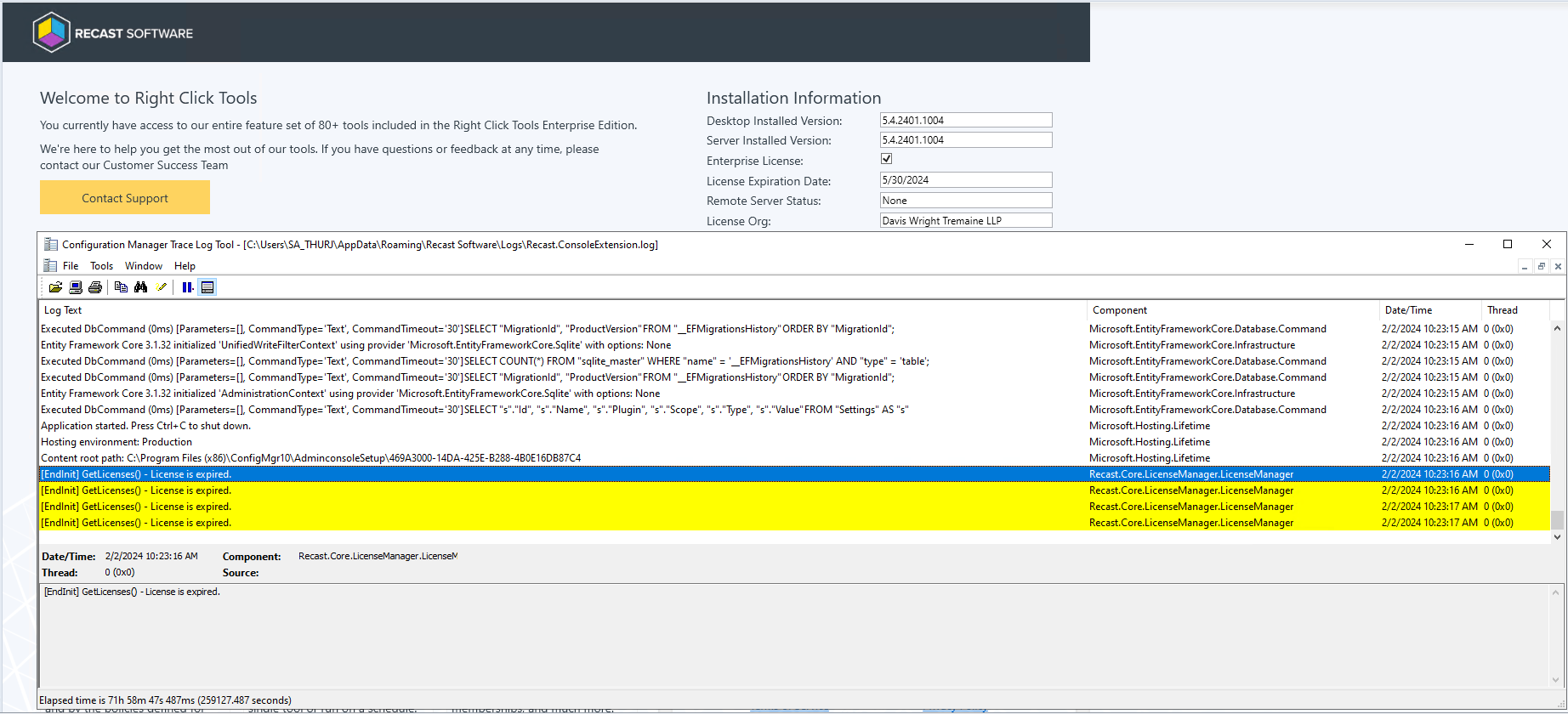Viewport: 1568px width, 714px height.
Task: Click the License Org field
Action: click(x=966, y=221)
